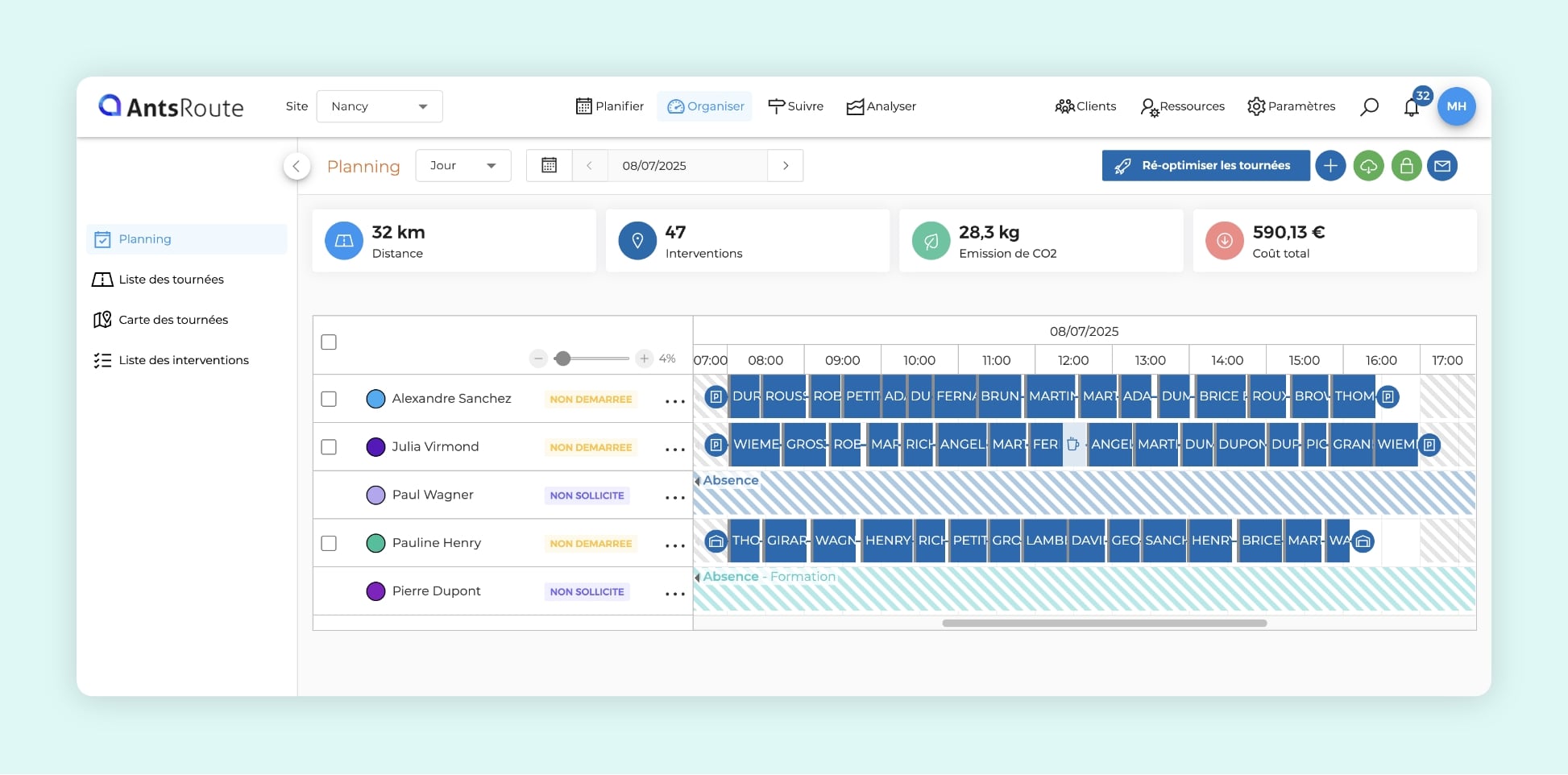This screenshot has height=775, width=1568.
Task: Open Carte des tournées sidebar link
Action: click(161, 320)
